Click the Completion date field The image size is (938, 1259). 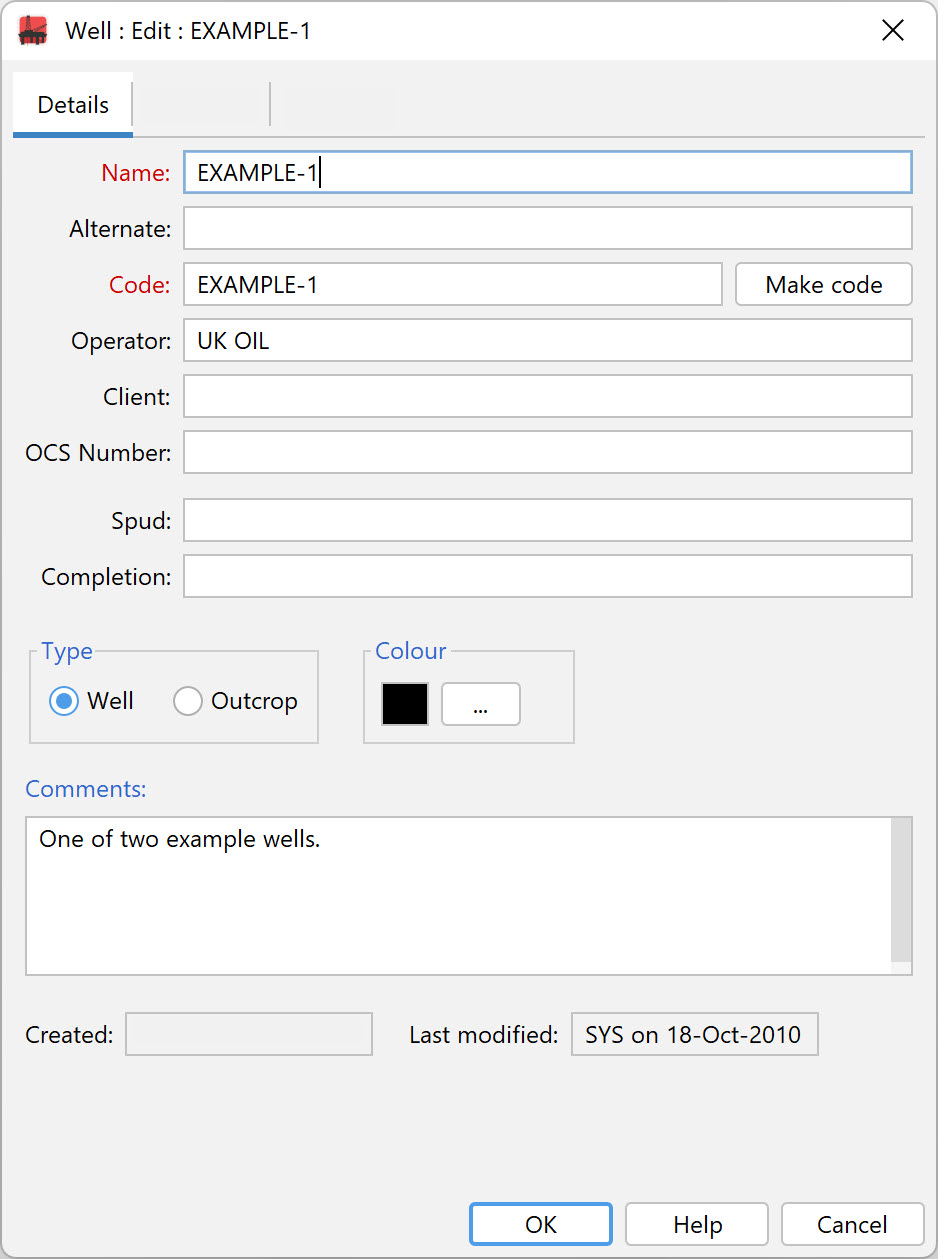[548, 576]
